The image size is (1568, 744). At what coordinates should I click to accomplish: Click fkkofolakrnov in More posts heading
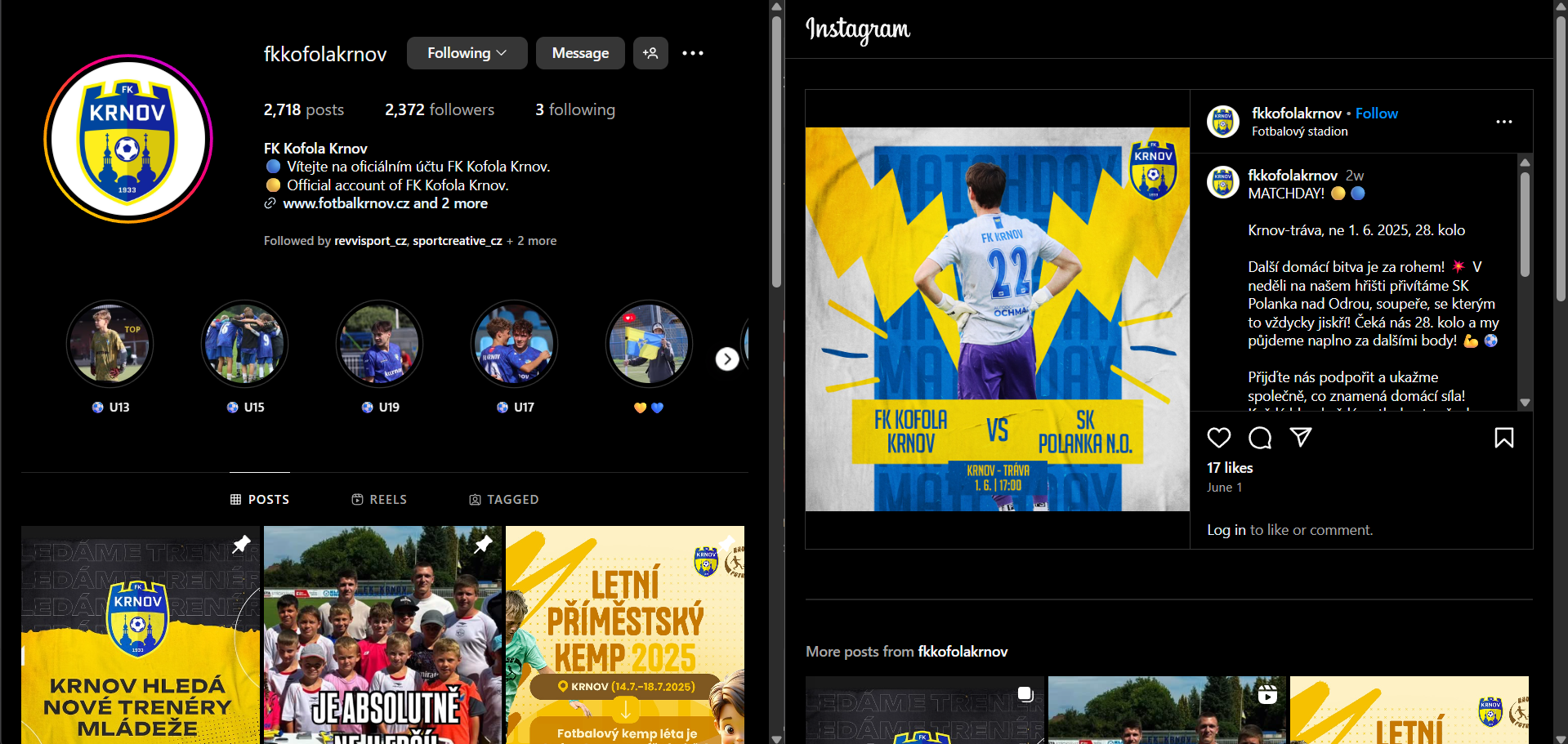963,652
